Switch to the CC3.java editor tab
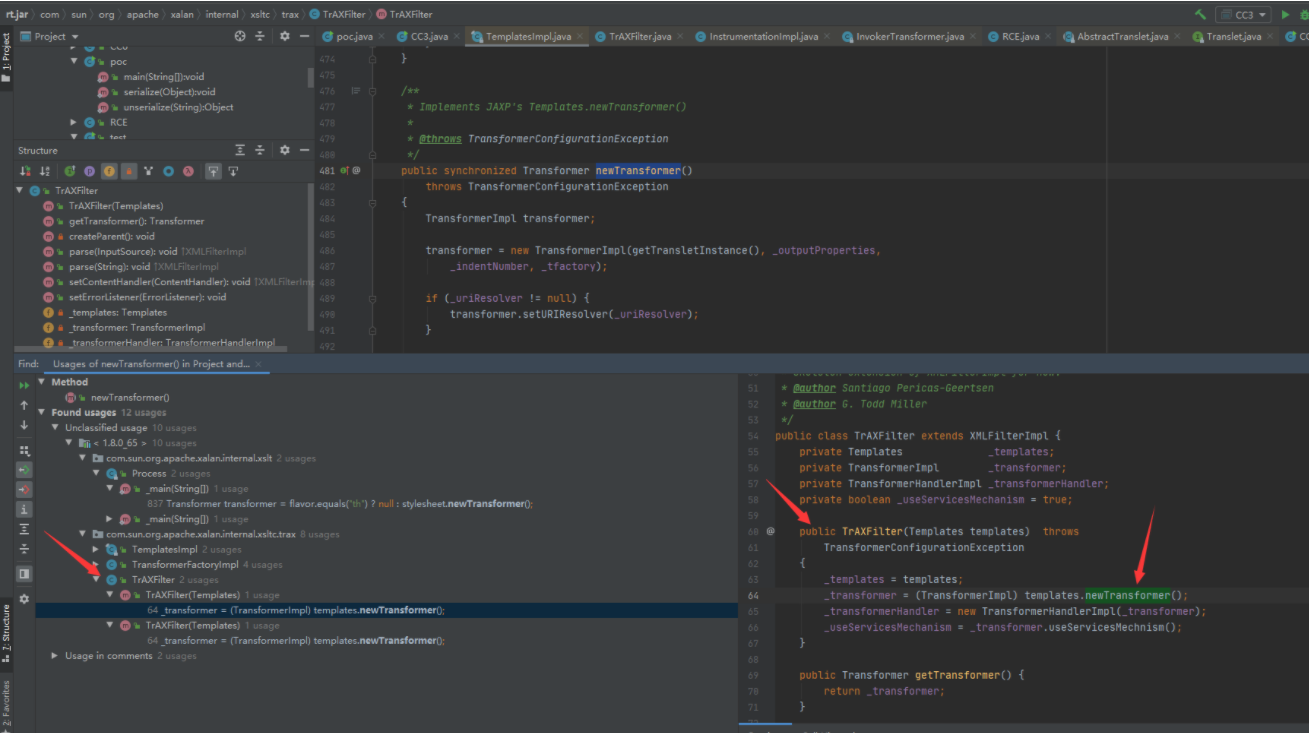 click(429, 36)
